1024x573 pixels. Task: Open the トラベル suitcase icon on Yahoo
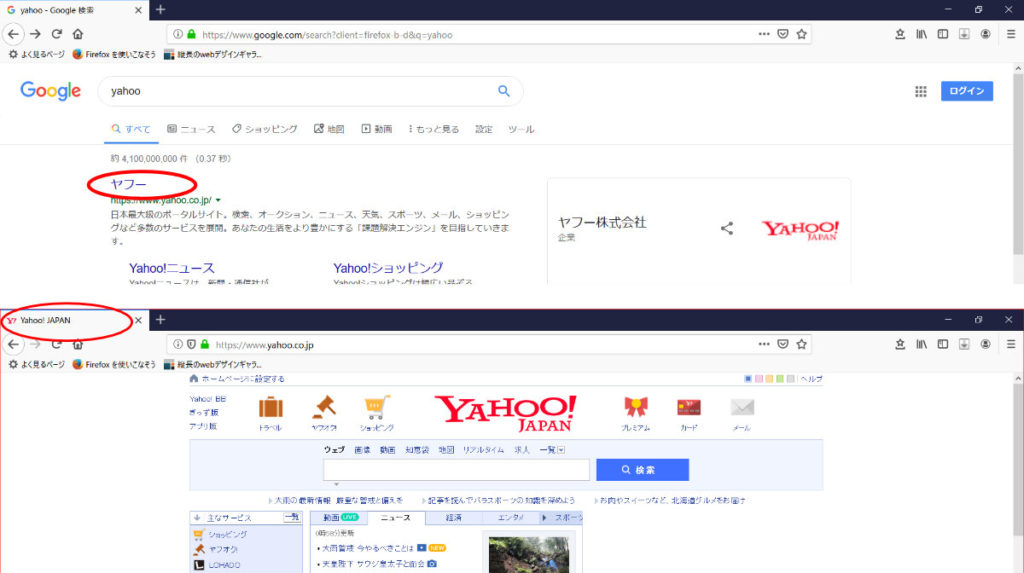(270, 408)
